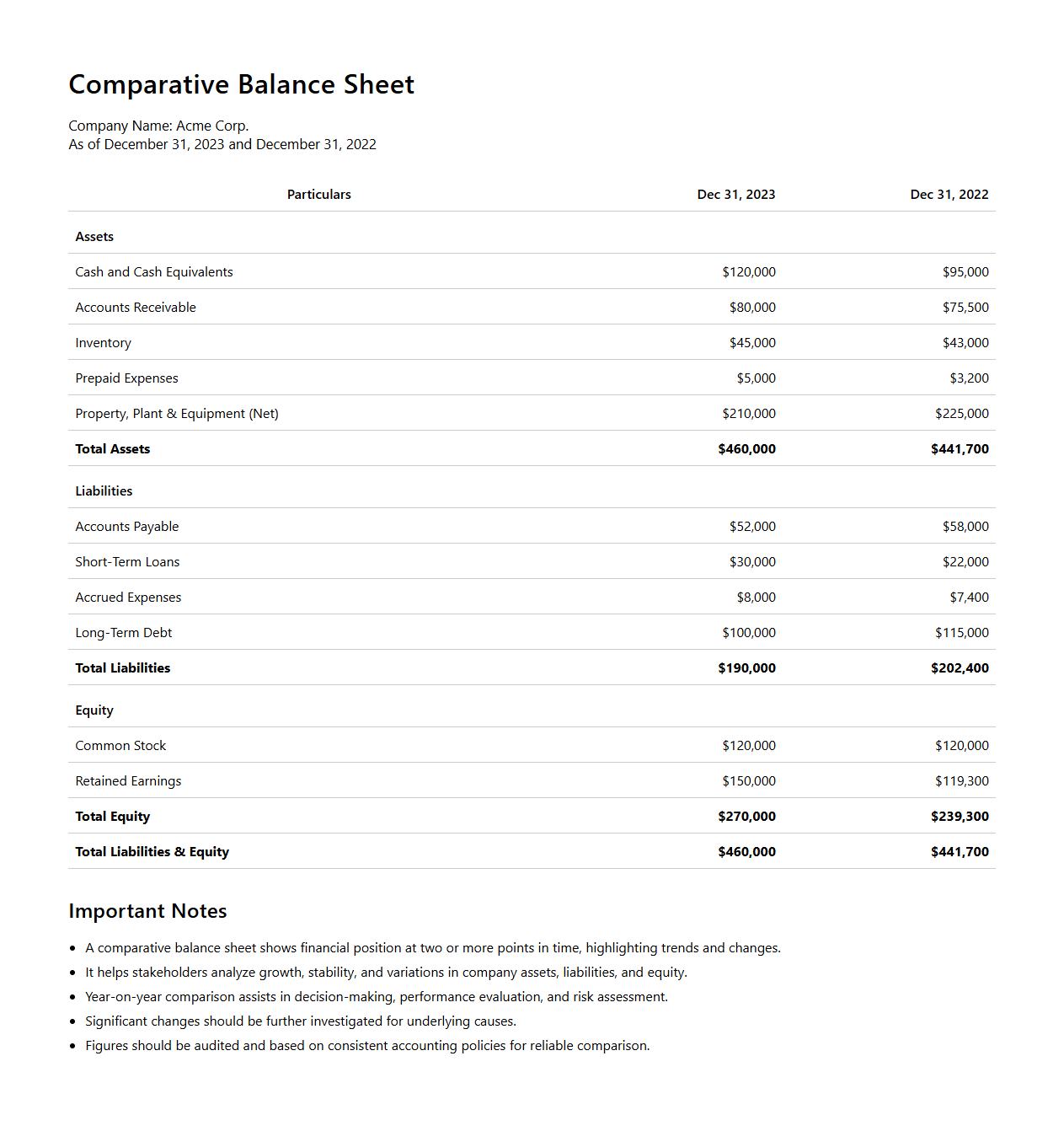Select the Particulars column header

pyautogui.click(x=318, y=195)
